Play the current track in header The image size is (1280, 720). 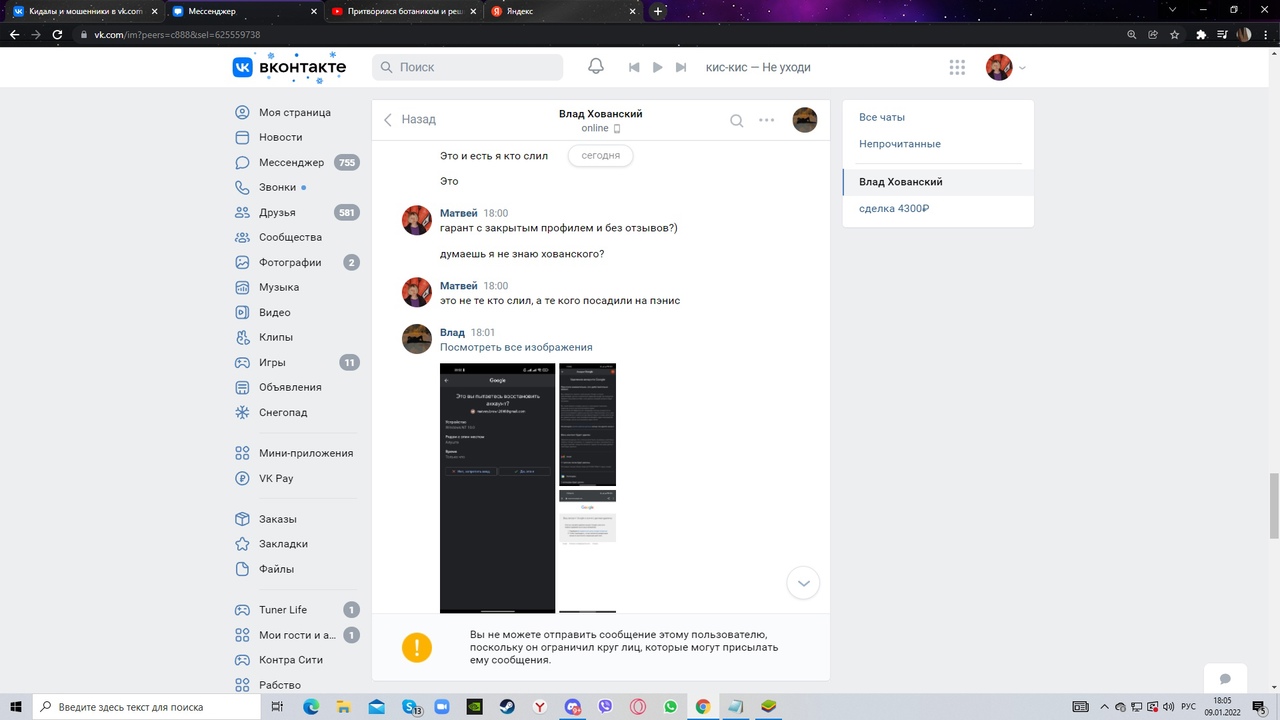point(657,67)
